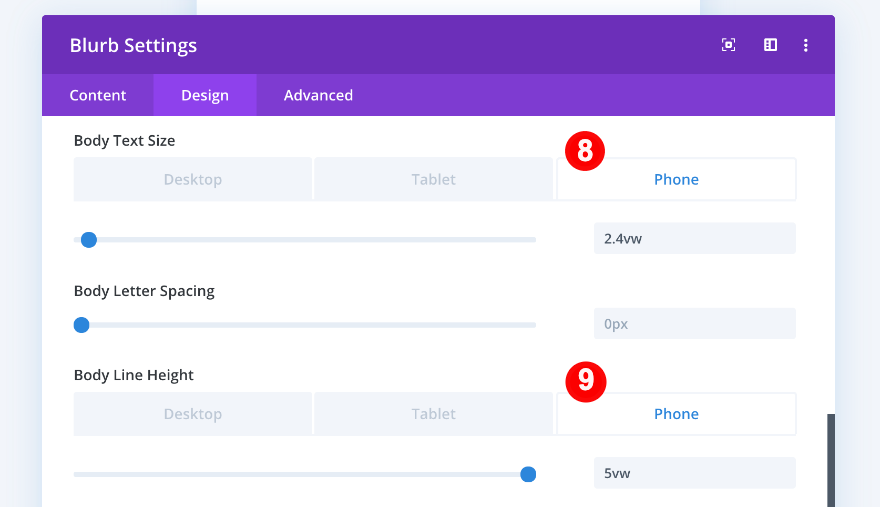This screenshot has height=507, width=880.
Task: Toggle the split sidebar view icon
Action: tap(770, 45)
